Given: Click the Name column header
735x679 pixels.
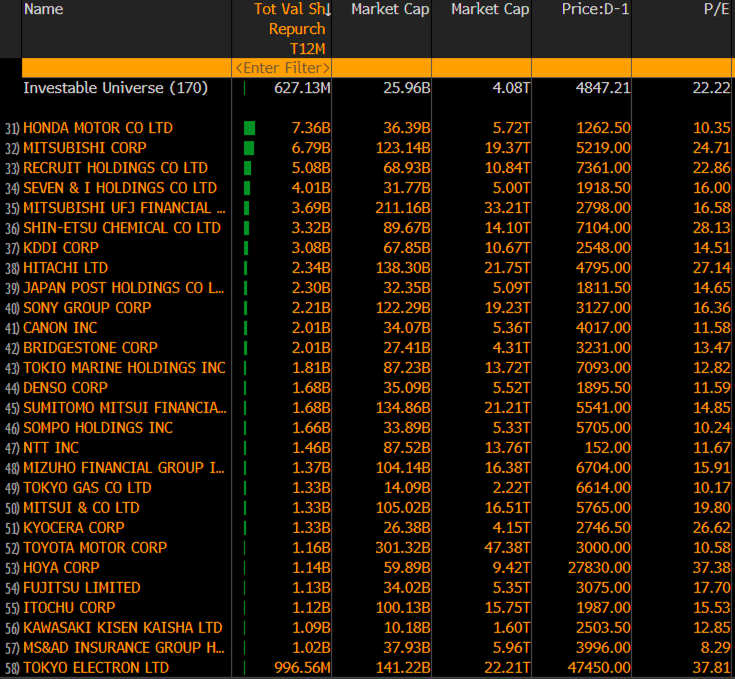Looking at the screenshot, I should pos(44,9).
